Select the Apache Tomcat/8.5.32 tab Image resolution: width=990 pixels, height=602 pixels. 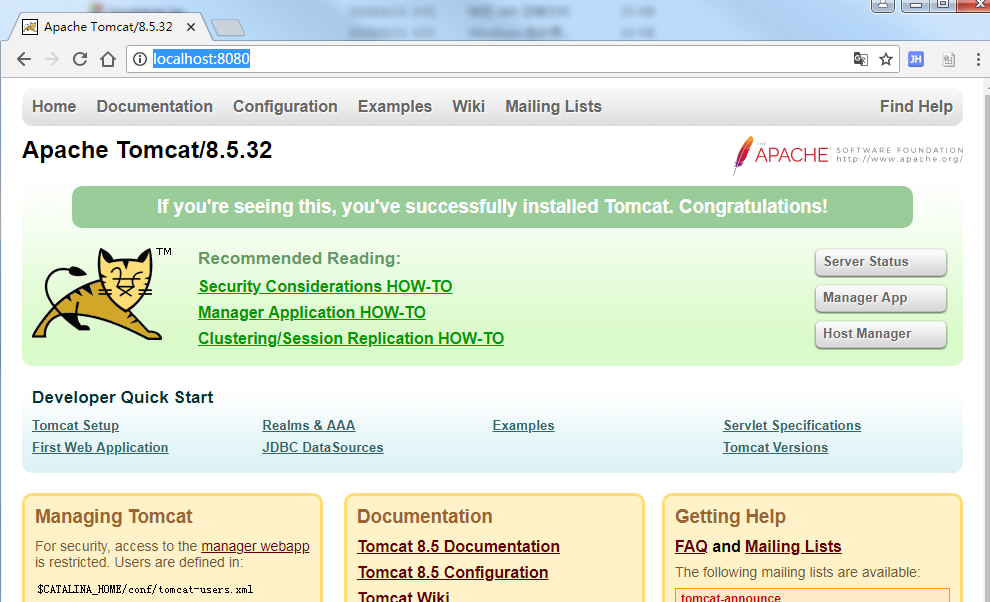pyautogui.click(x=108, y=27)
